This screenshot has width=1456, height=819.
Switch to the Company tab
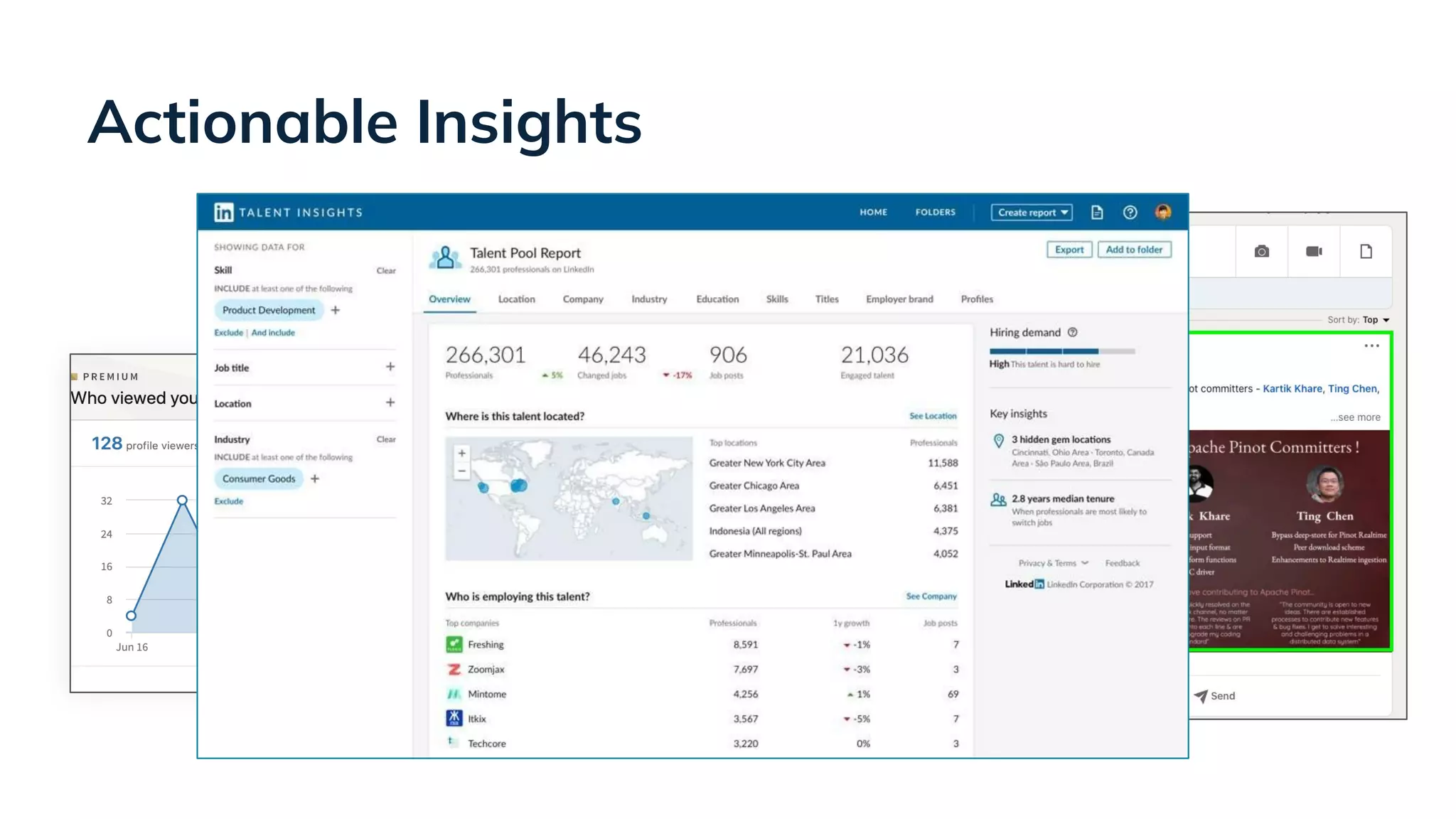583,299
